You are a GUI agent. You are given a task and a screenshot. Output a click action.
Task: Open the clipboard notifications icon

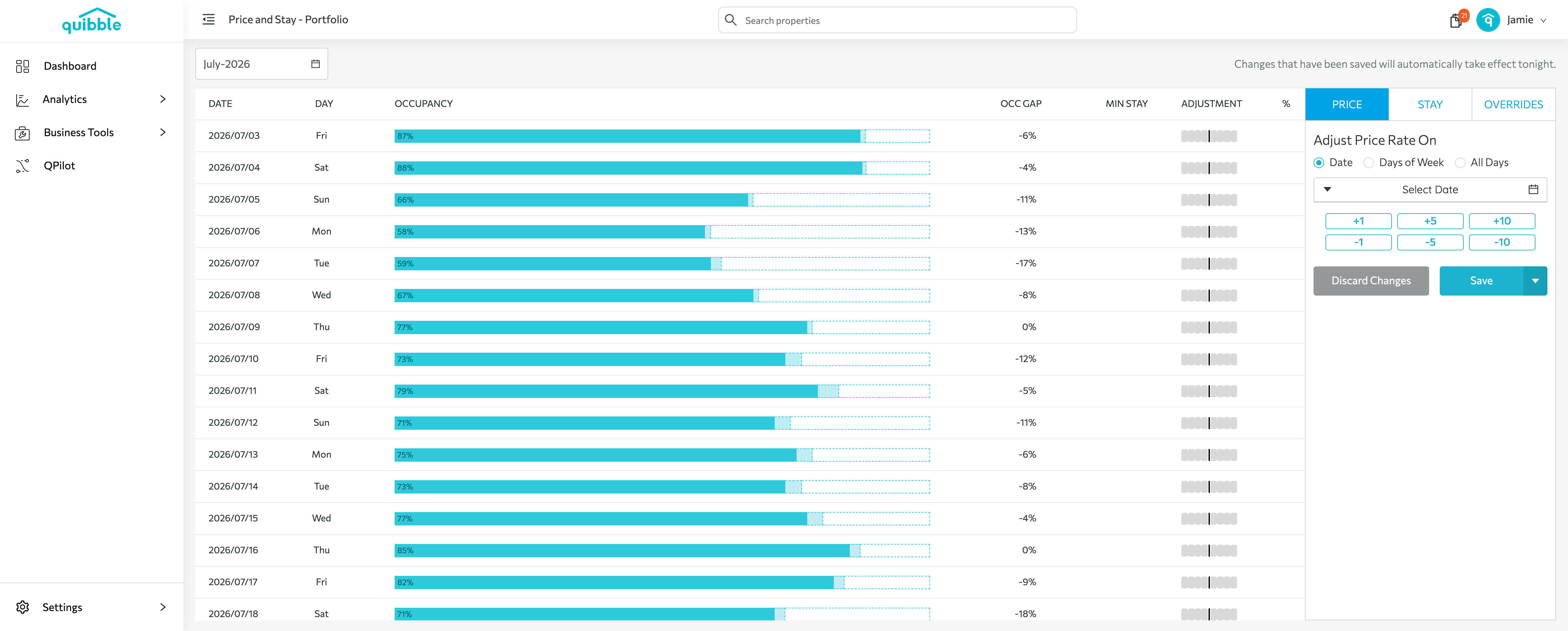tap(1455, 21)
